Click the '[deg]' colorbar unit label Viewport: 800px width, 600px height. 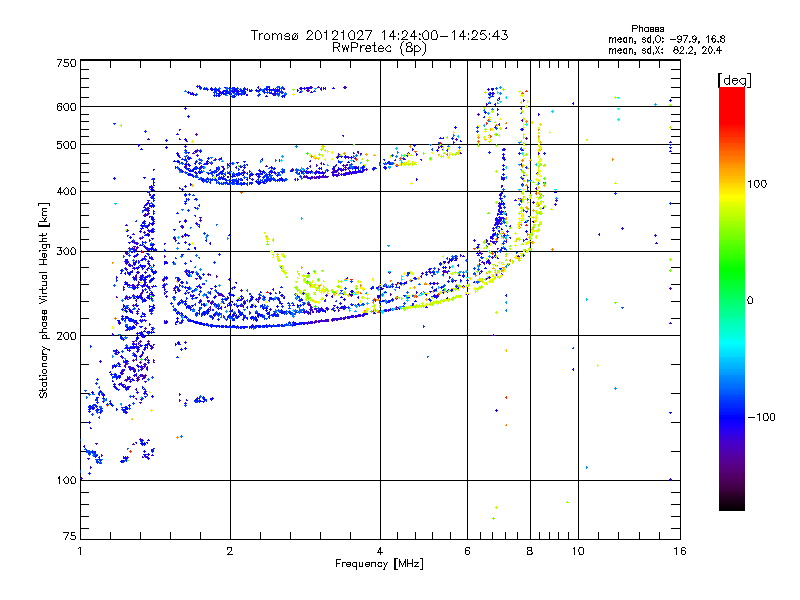coord(734,80)
